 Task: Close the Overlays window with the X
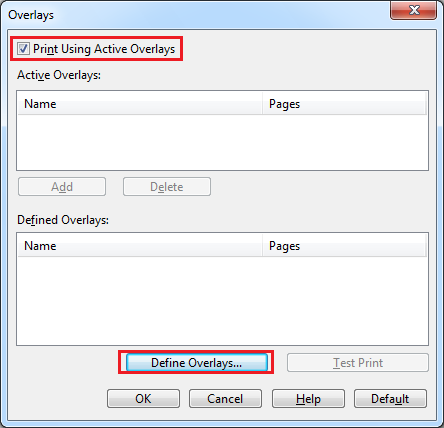coord(413,10)
